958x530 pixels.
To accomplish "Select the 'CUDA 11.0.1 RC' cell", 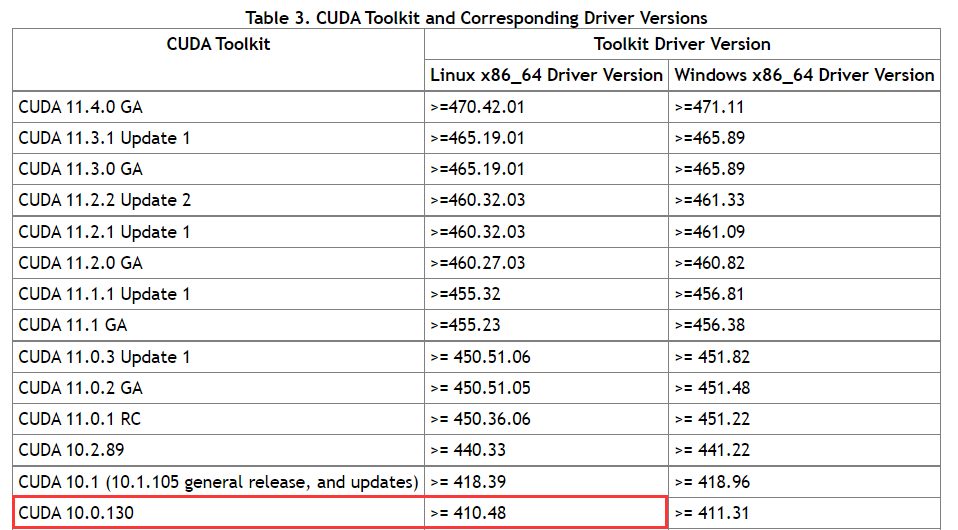I will tap(218, 419).
